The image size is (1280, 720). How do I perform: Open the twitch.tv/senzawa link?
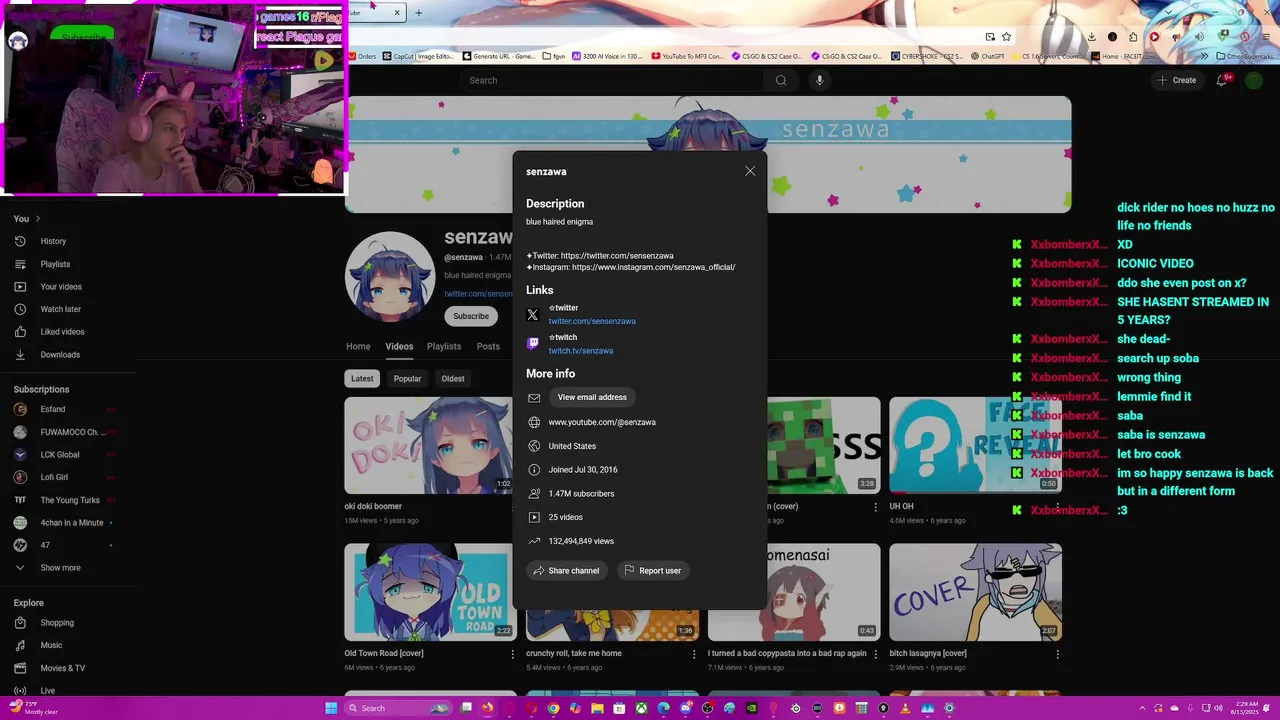pyautogui.click(x=581, y=351)
